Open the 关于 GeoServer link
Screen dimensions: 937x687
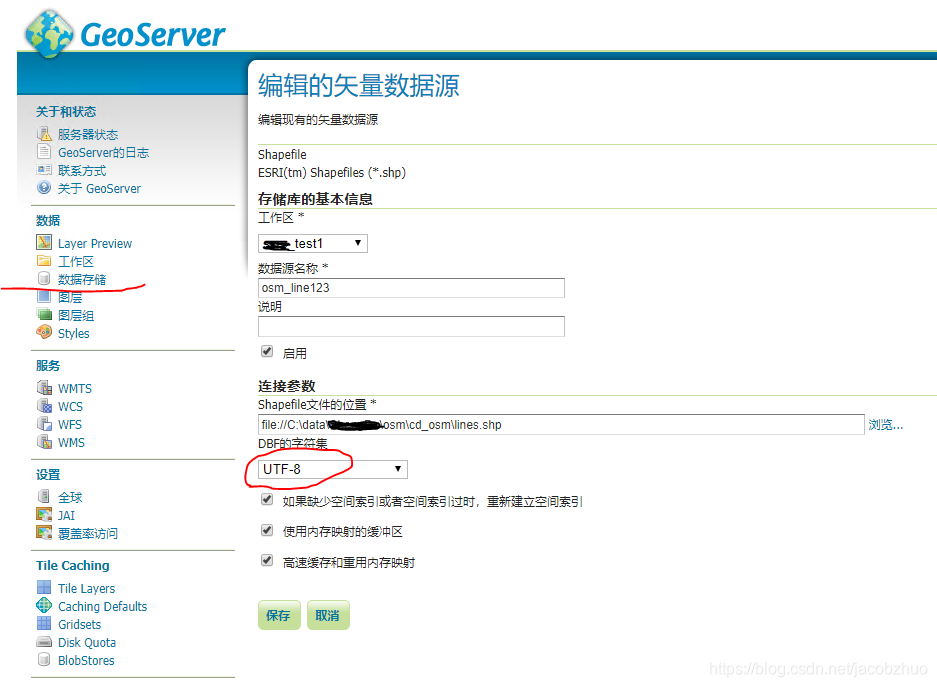(99, 189)
